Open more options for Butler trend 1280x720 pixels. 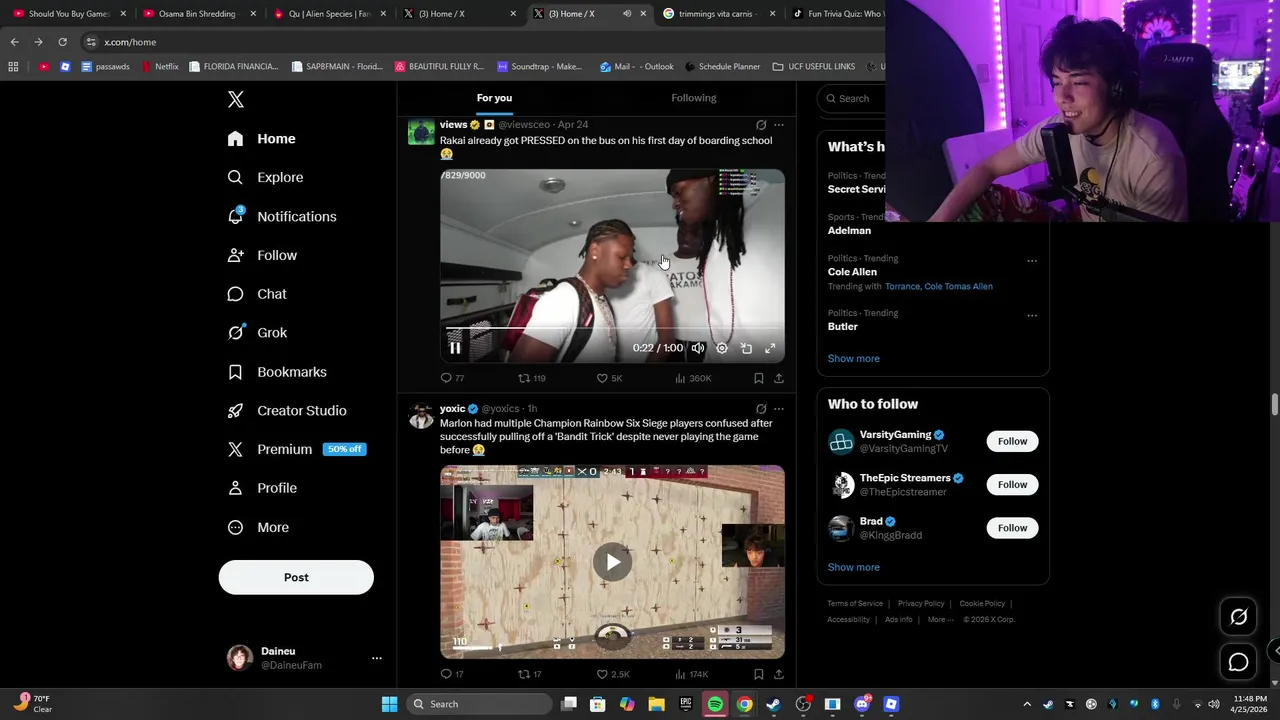click(1032, 316)
